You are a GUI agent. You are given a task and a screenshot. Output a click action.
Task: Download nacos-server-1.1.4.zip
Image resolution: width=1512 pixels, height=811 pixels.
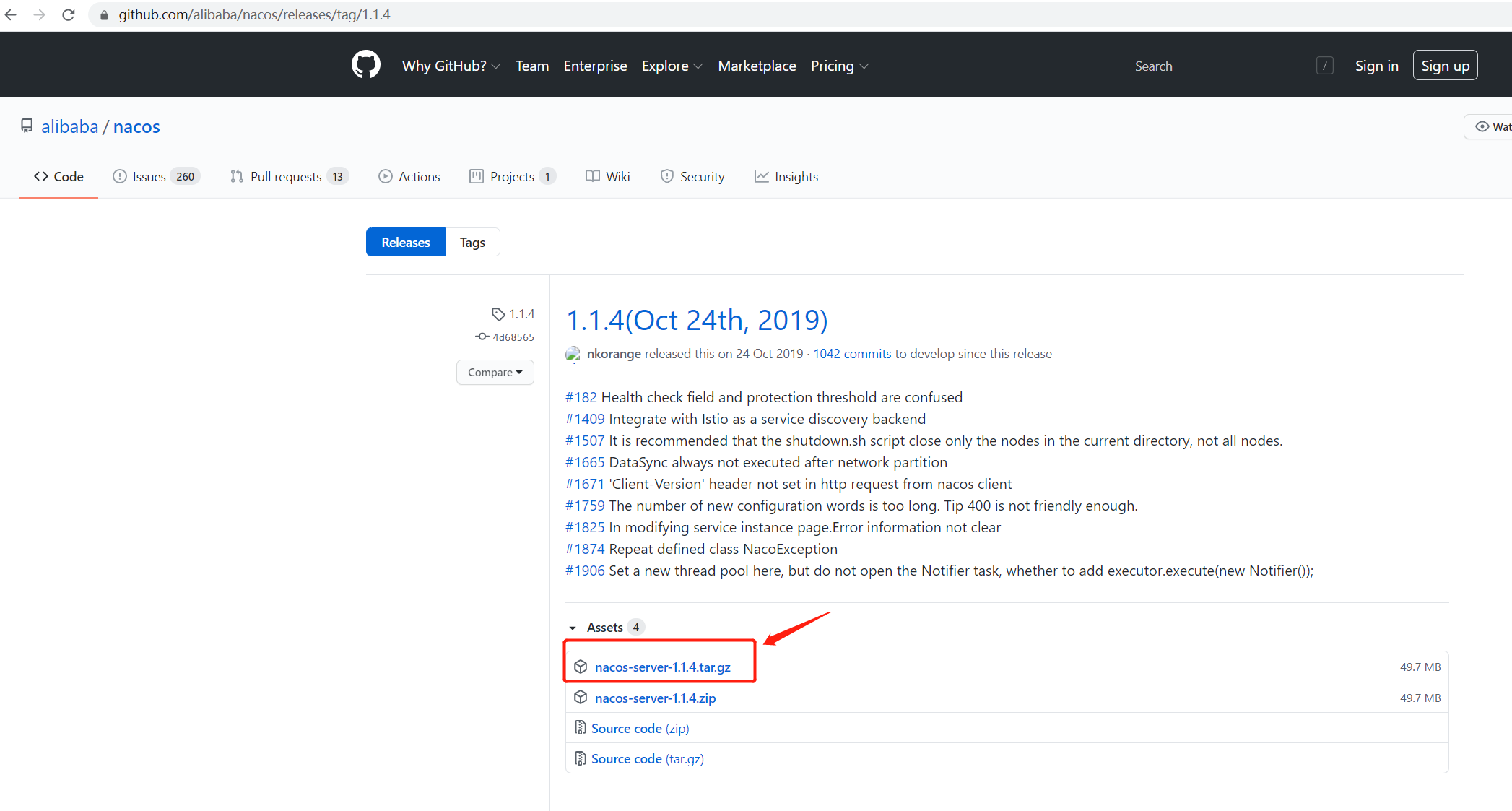tap(656, 698)
